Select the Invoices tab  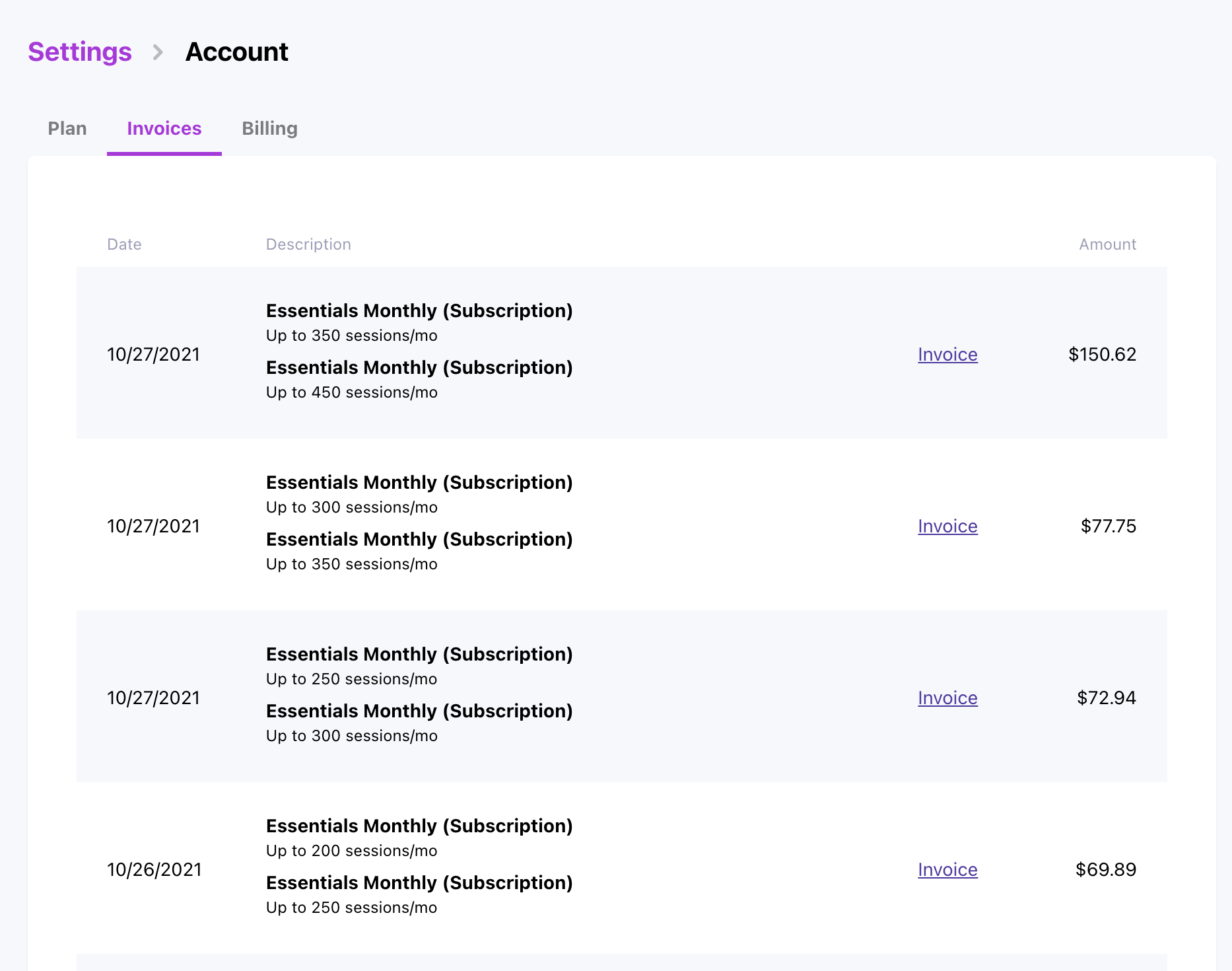pos(164,128)
